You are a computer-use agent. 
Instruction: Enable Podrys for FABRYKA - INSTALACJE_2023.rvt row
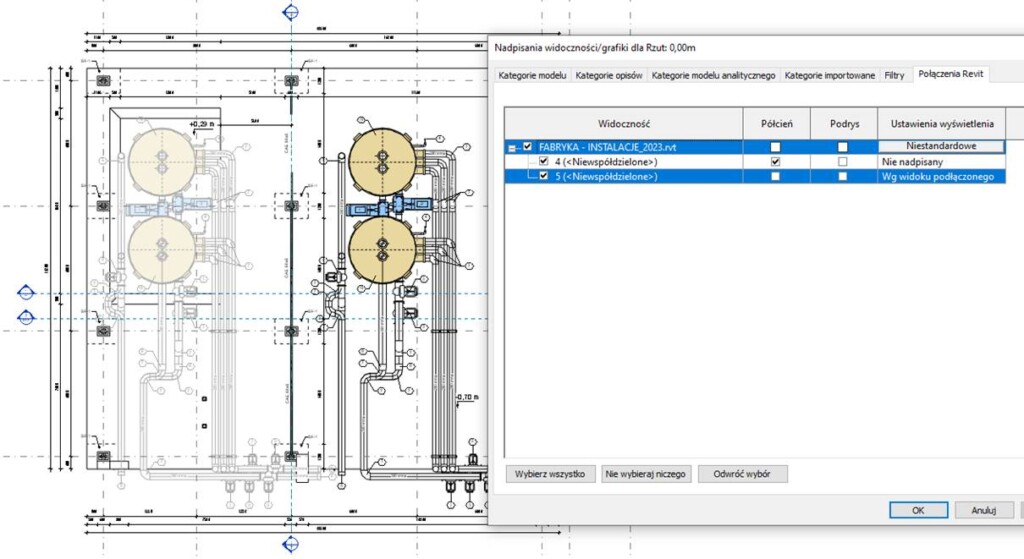[842, 147]
